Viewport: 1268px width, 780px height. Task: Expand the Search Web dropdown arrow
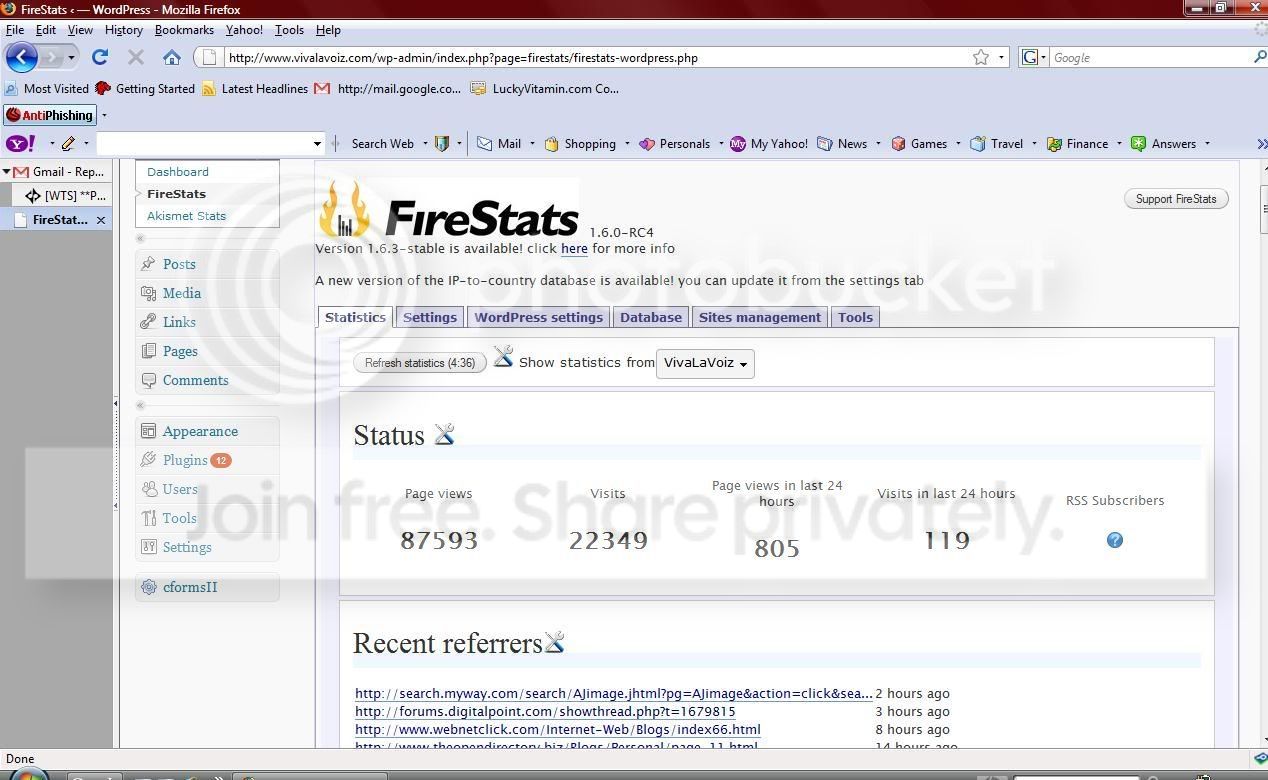point(425,144)
